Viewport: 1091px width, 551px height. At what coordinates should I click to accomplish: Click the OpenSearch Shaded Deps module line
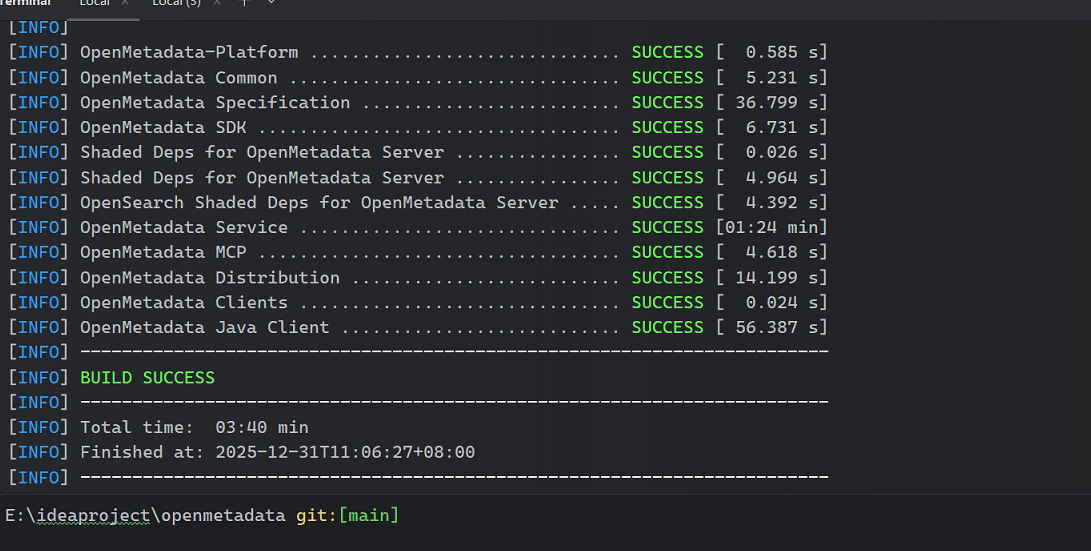417,202
